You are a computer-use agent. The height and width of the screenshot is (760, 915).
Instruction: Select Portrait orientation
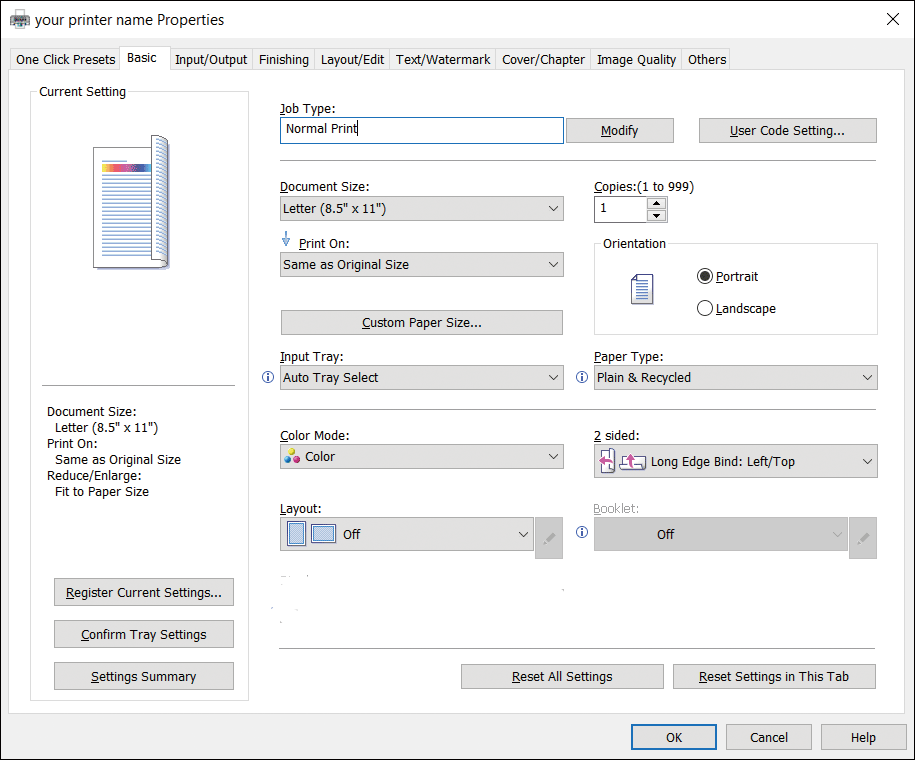point(705,277)
